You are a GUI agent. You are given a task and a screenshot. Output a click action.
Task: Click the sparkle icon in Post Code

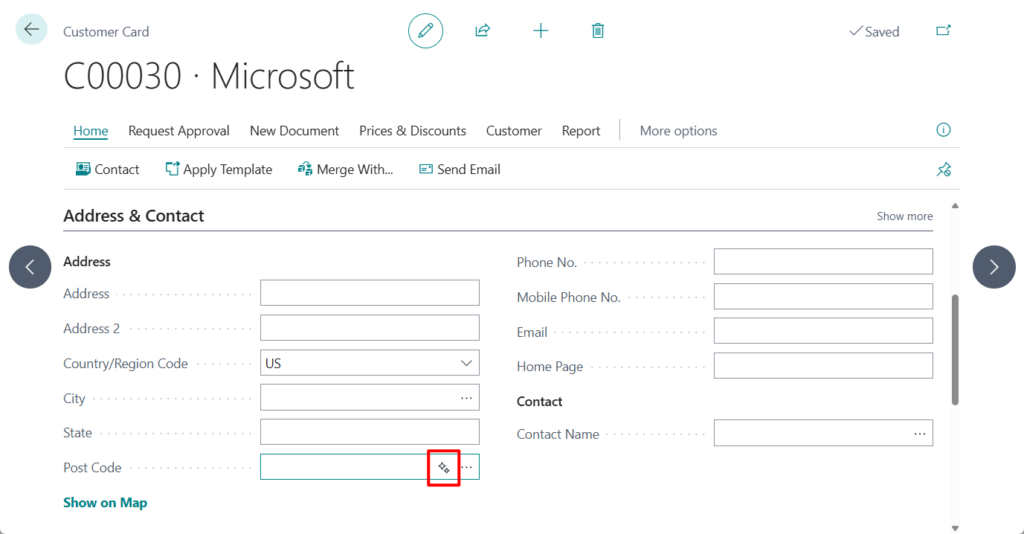pyautogui.click(x=444, y=467)
